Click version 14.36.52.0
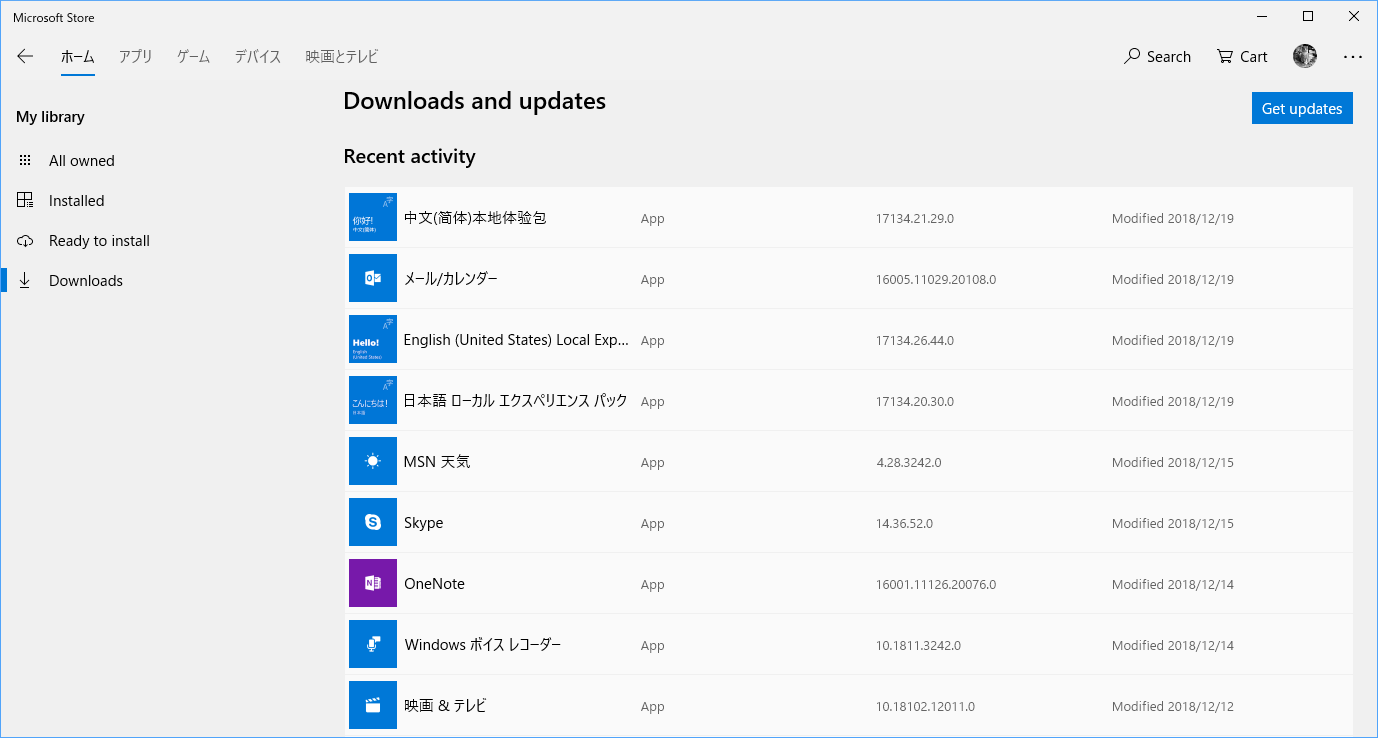This screenshot has width=1378, height=738. click(x=905, y=523)
